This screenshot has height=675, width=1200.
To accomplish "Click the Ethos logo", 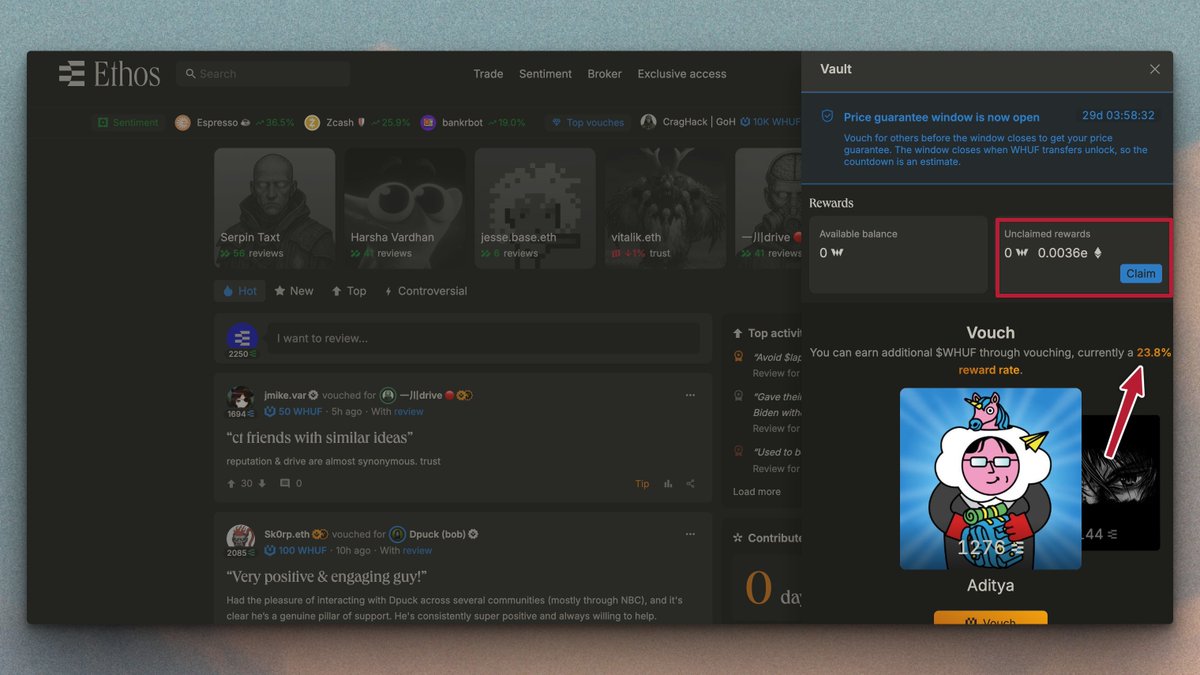I will (x=109, y=73).
